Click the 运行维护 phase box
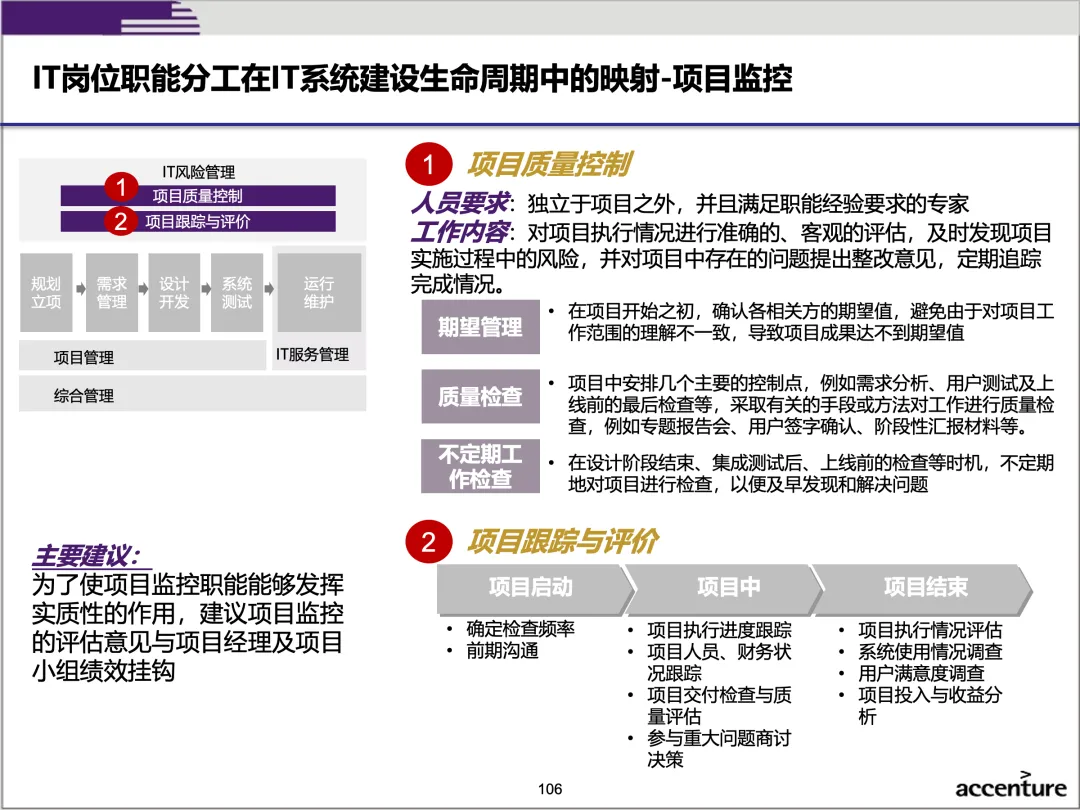Viewport: 1080px width, 810px height. pos(319,293)
